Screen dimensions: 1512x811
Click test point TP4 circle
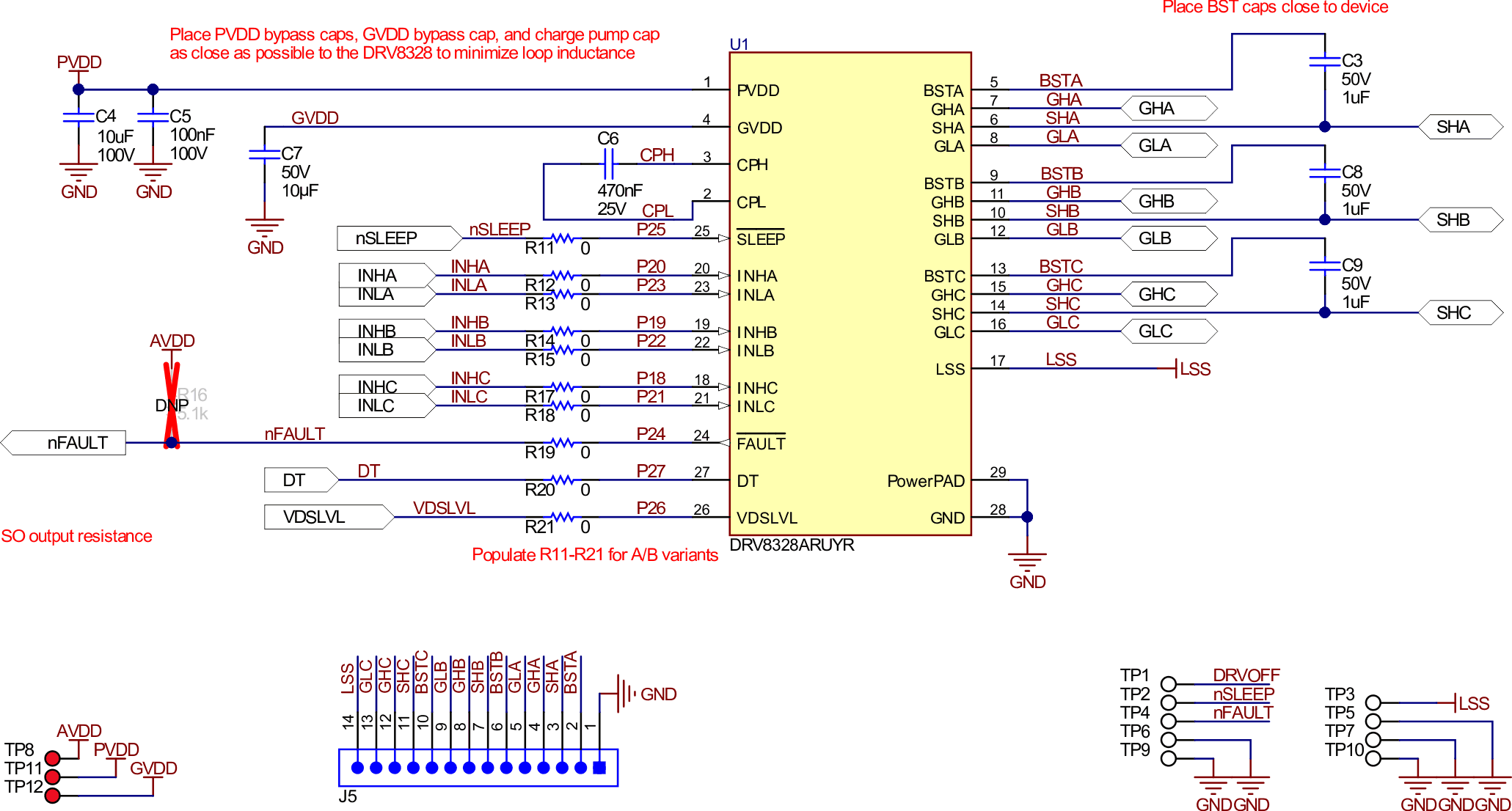click(1169, 722)
